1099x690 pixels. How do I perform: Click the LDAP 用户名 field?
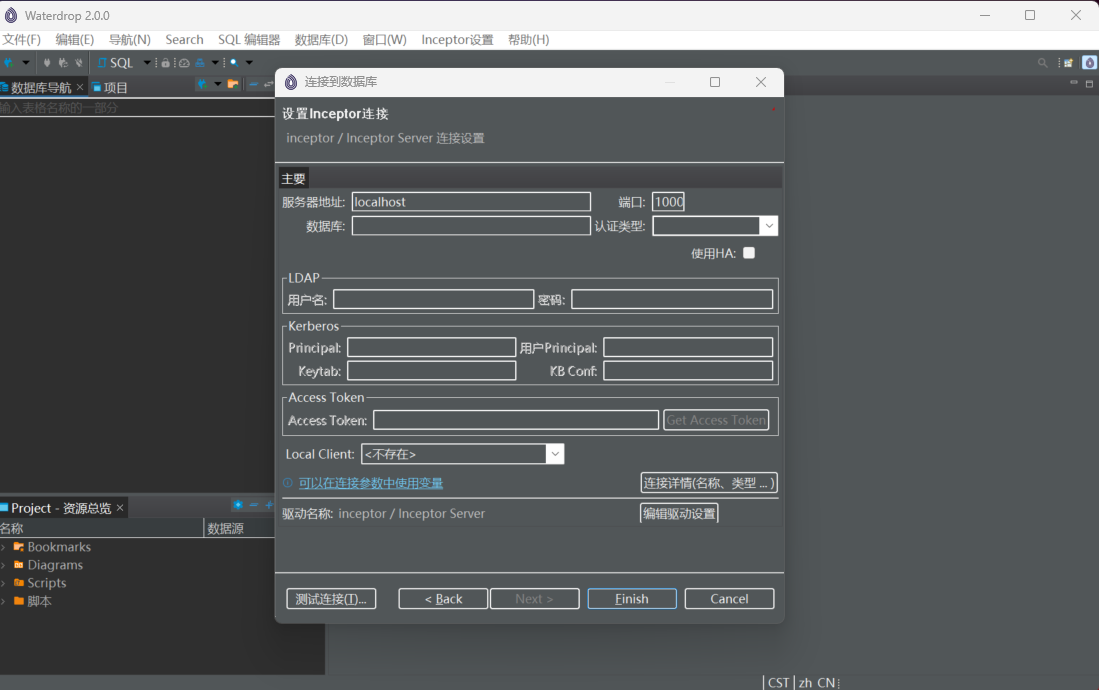433,299
